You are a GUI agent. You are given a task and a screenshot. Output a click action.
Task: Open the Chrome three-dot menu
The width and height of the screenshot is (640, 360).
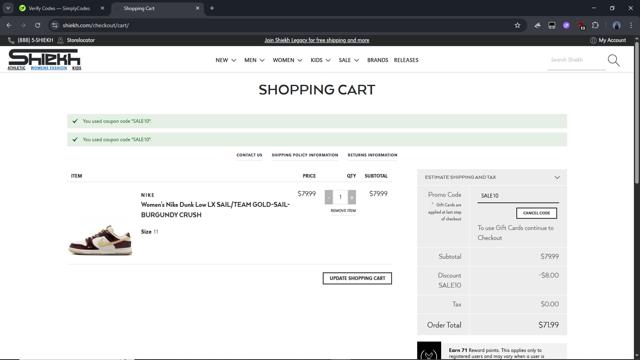631,25
